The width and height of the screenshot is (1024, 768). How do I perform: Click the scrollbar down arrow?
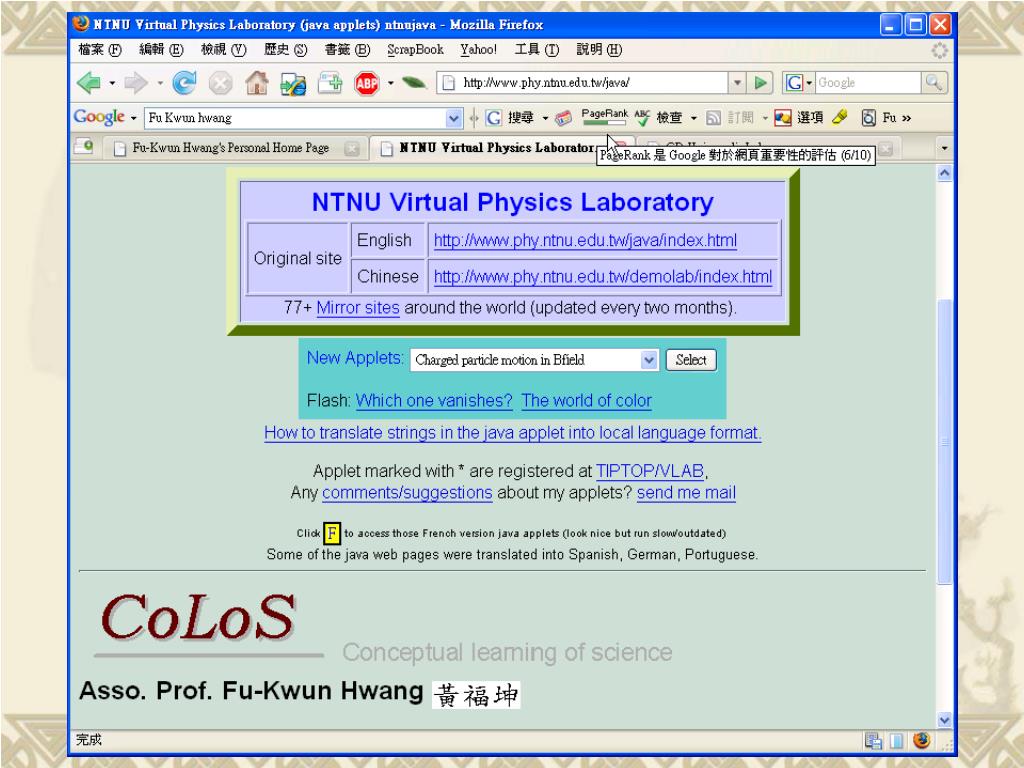944,720
